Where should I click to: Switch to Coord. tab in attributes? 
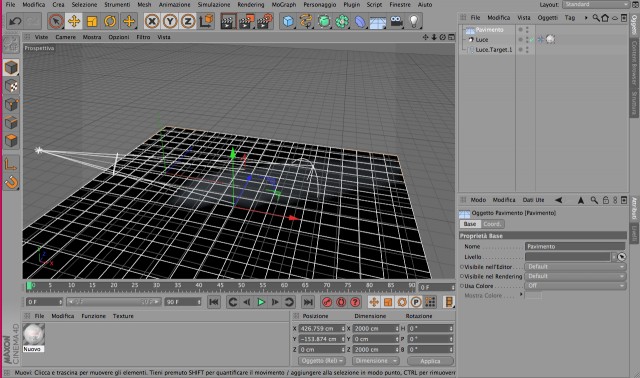[x=492, y=224]
